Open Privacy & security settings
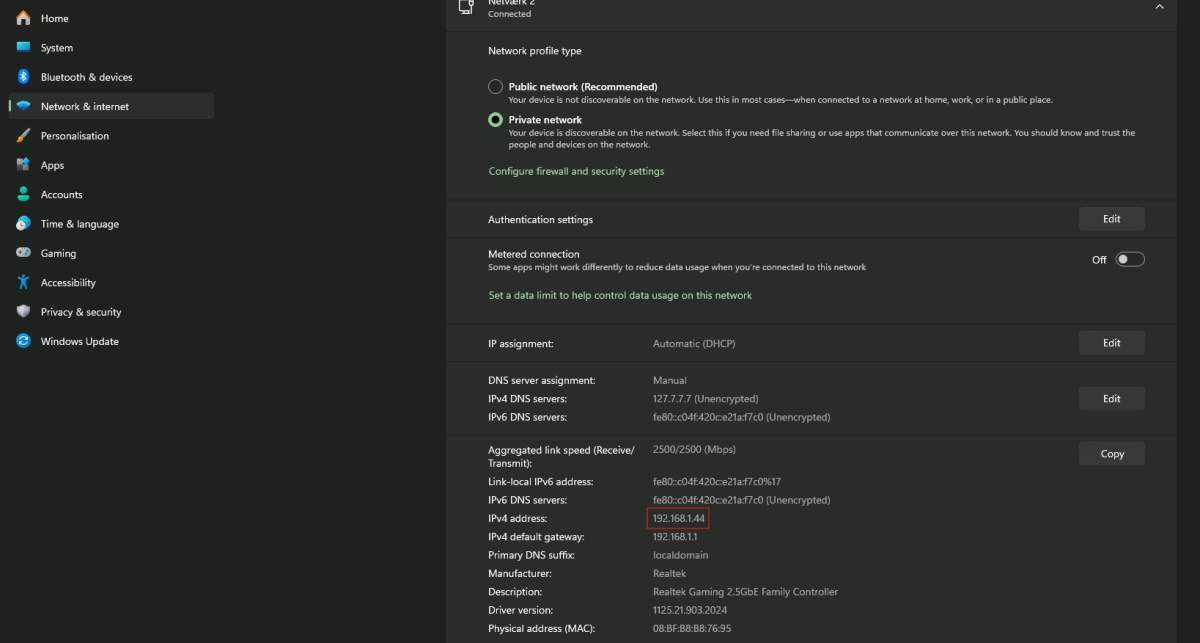The width and height of the screenshot is (1200, 643). click(x=111, y=312)
